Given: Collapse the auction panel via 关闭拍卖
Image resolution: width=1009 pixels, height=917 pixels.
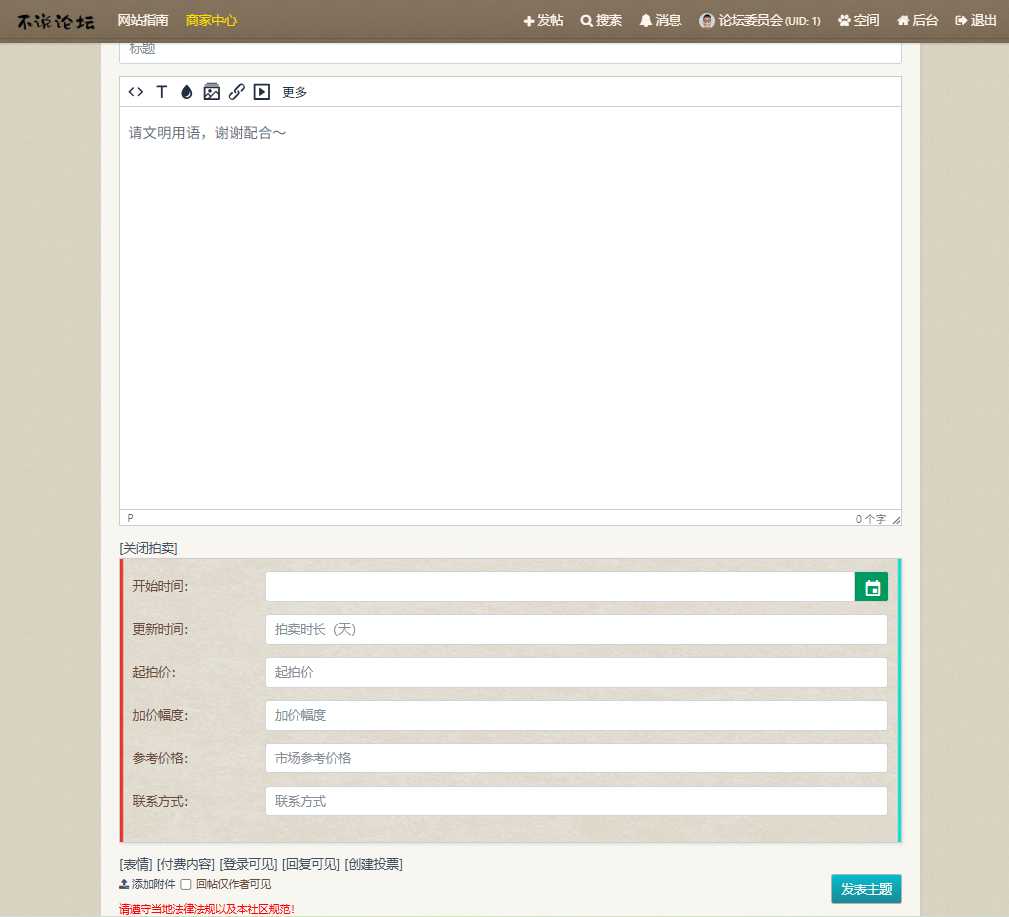Looking at the screenshot, I should [x=148, y=547].
